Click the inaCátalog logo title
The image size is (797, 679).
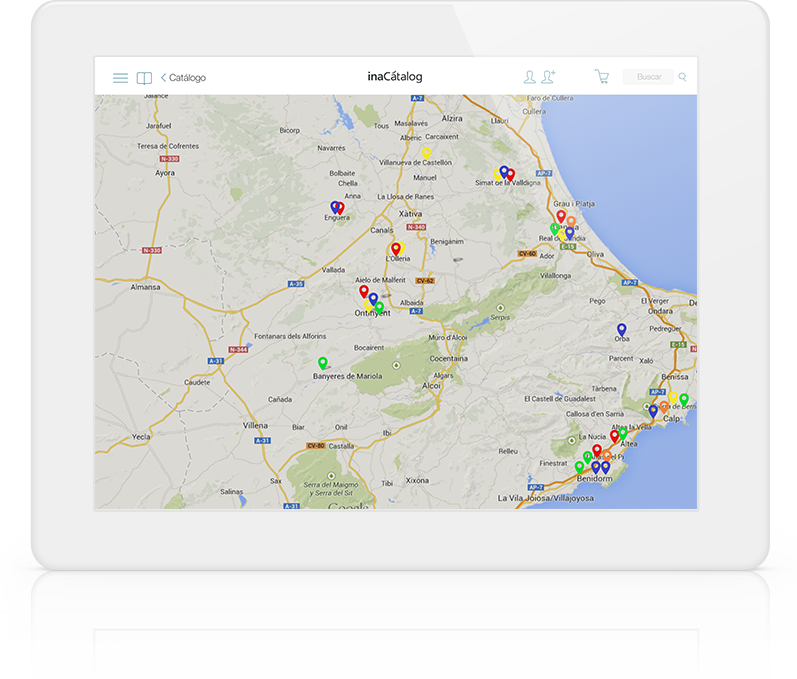(x=395, y=77)
